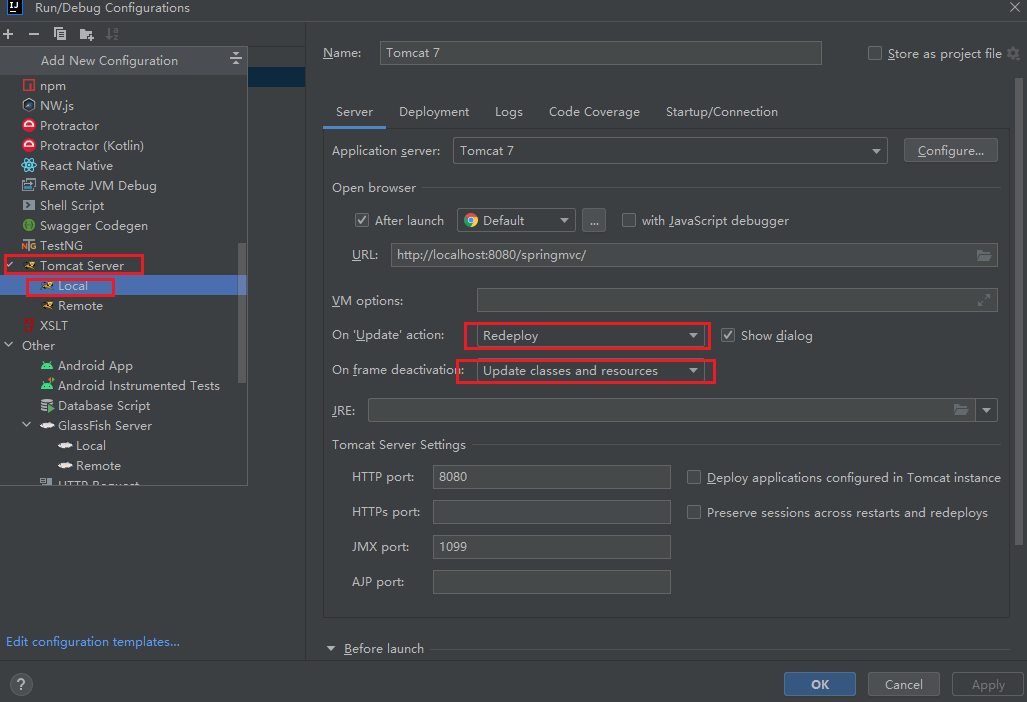Screen dimensions: 1027x702
Task: Click the Swagger Codegen icon
Action: [x=29, y=225]
